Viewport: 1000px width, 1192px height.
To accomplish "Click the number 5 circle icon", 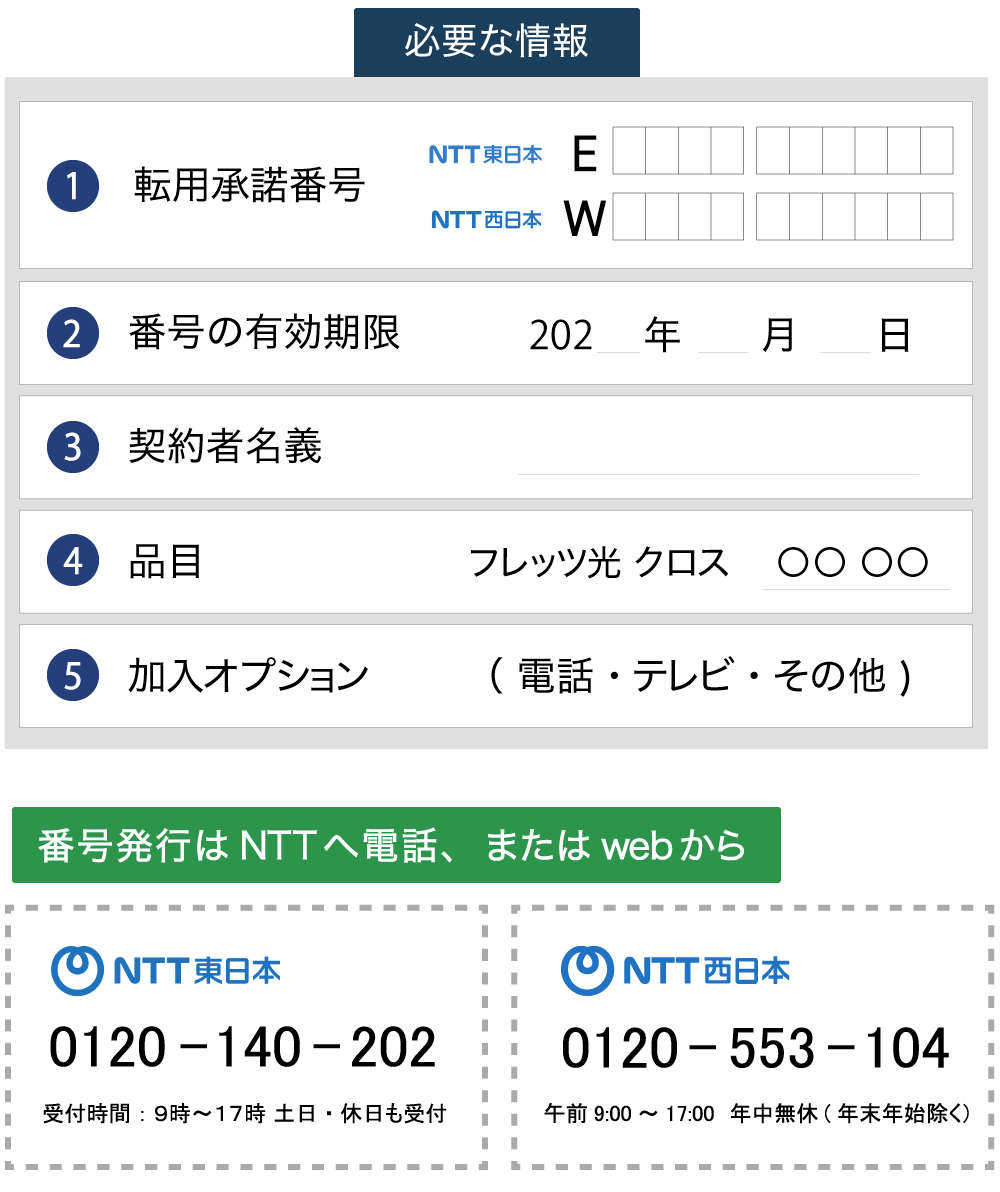I will coord(73,676).
